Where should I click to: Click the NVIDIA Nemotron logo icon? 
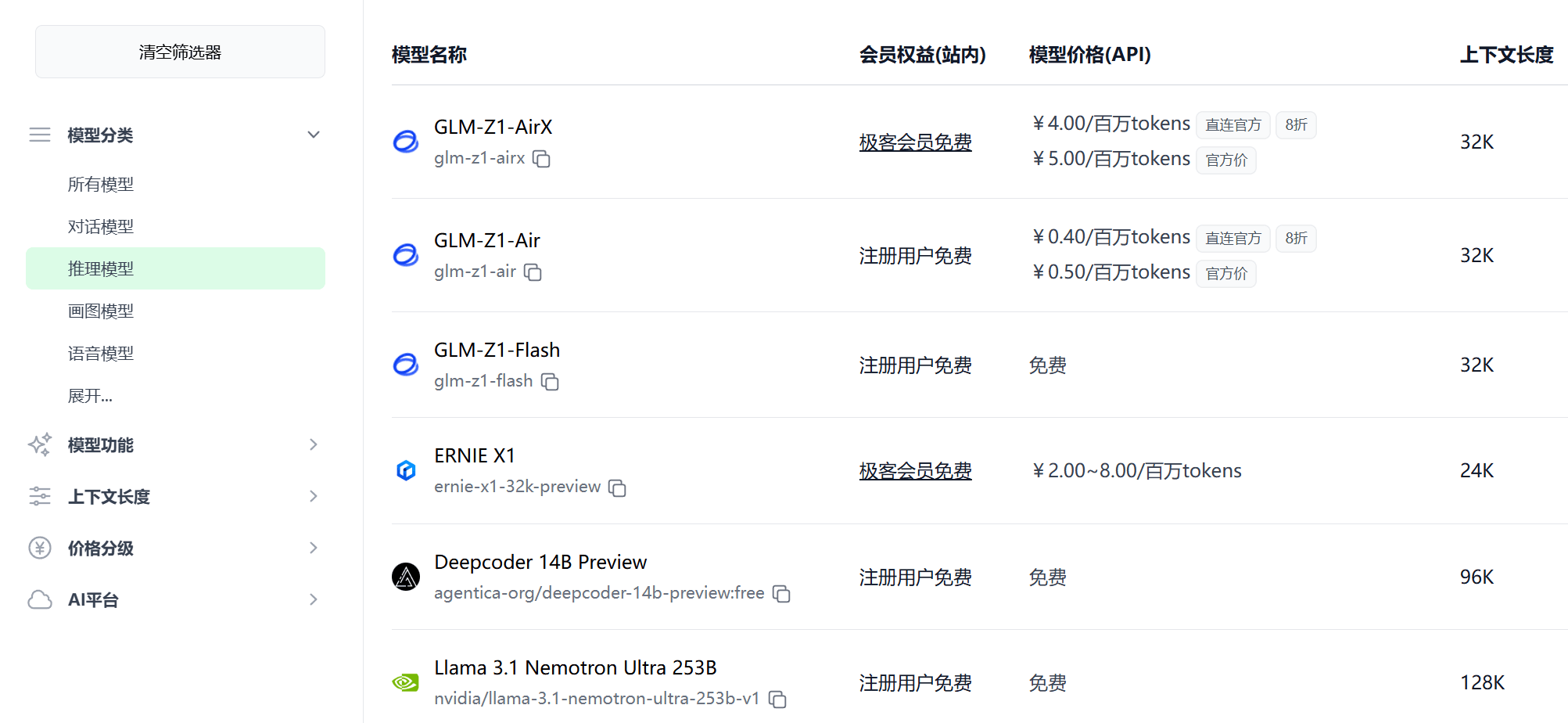pos(406,682)
